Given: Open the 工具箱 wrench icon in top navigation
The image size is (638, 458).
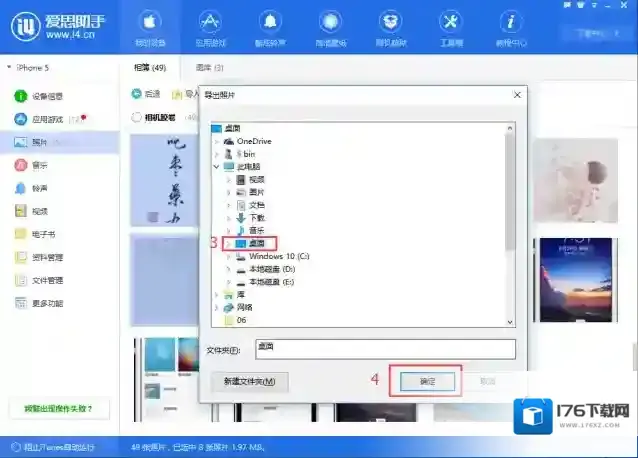Looking at the screenshot, I should 451,22.
